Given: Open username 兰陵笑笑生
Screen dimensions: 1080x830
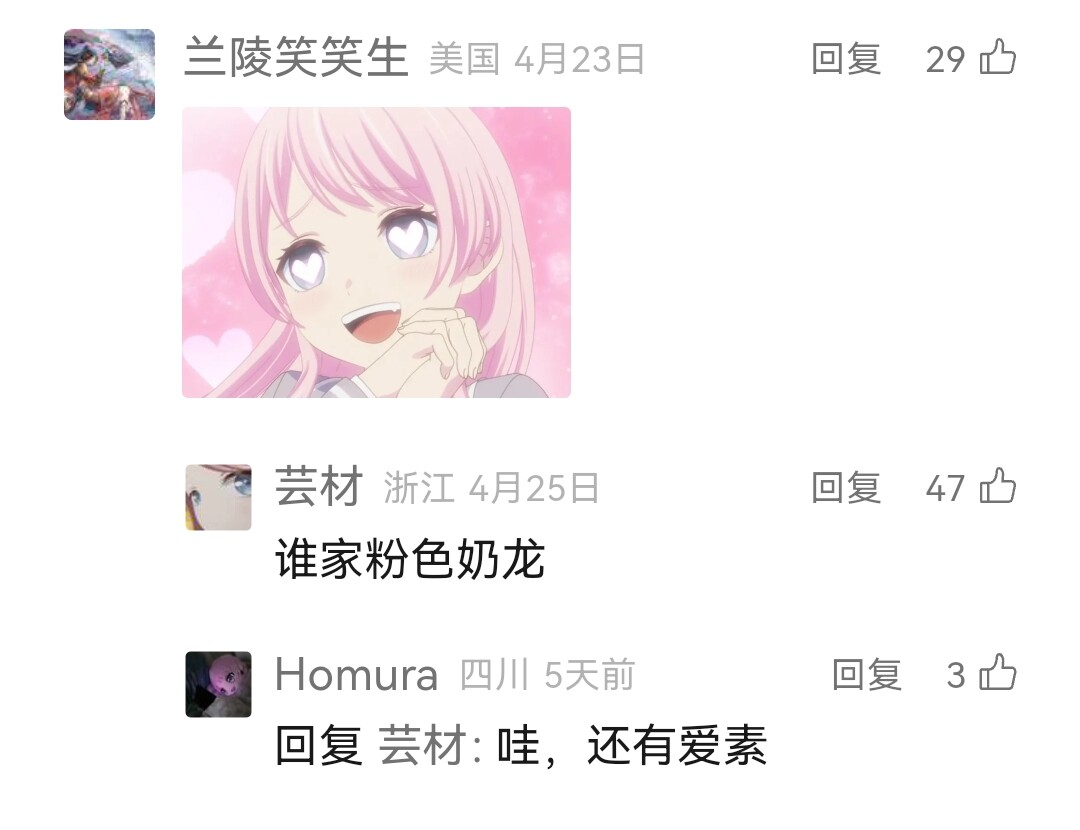Looking at the screenshot, I should [x=297, y=57].
